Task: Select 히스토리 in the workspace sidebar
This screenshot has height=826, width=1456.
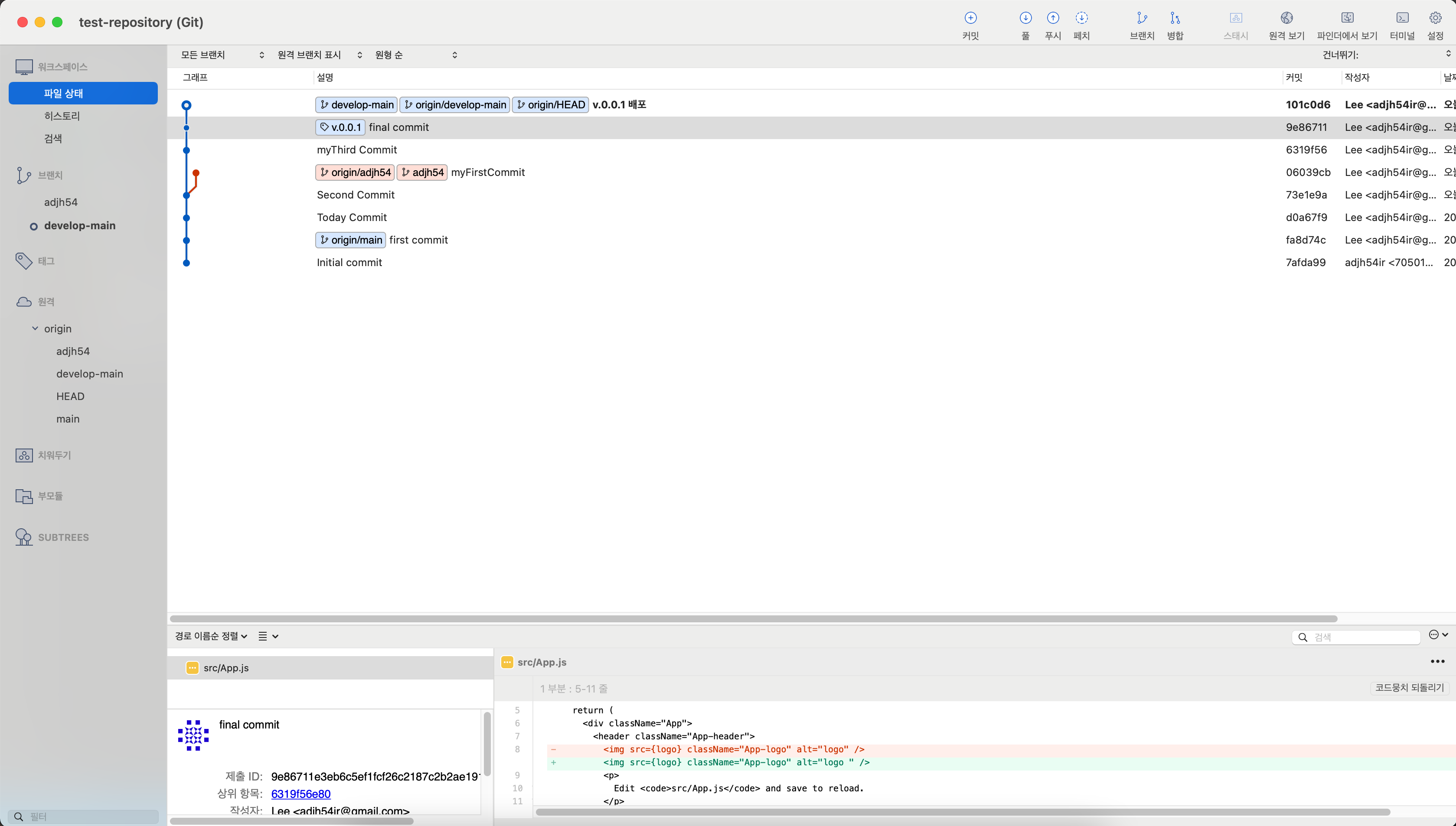Action: pos(62,116)
